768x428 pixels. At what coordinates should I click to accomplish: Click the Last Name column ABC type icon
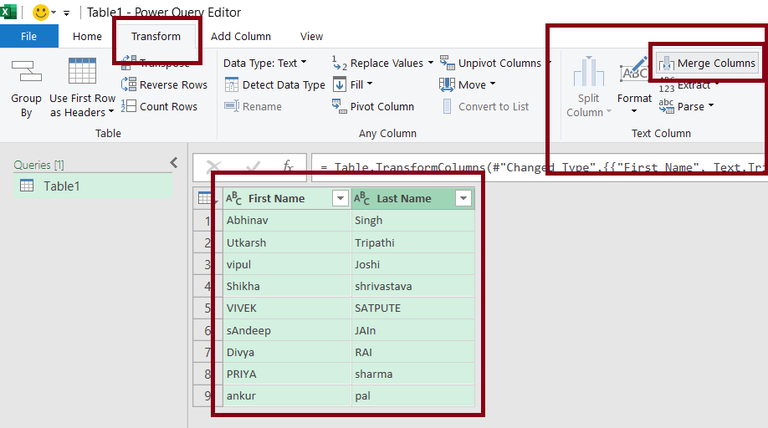[x=362, y=198]
